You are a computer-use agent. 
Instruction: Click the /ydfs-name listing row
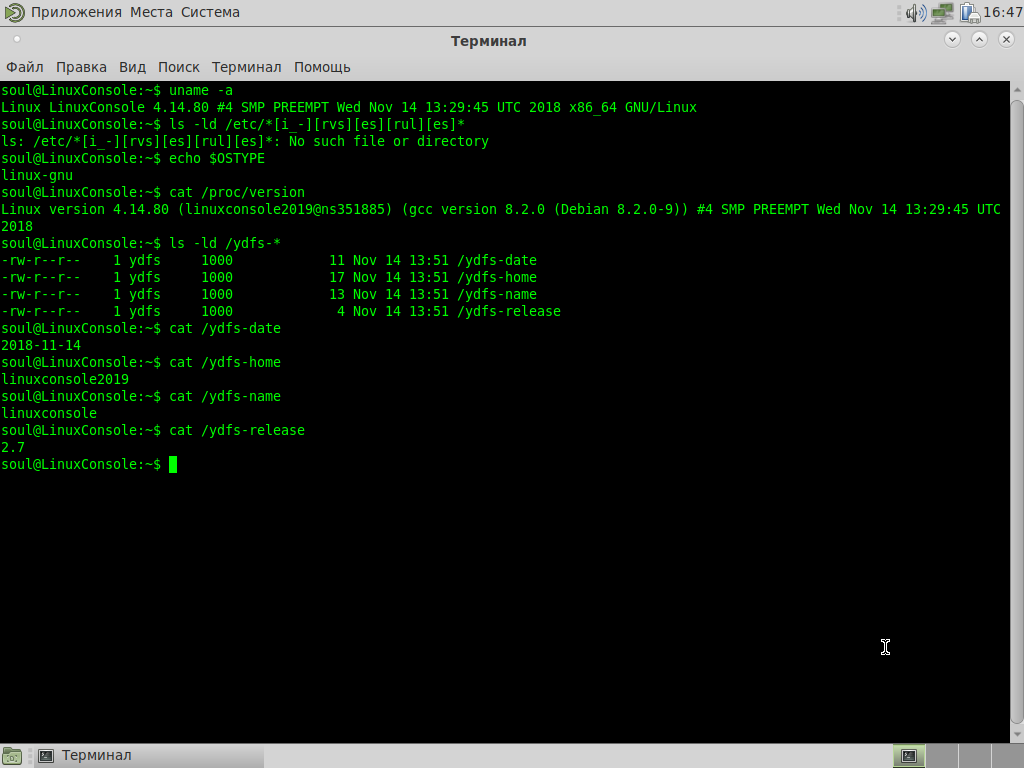click(269, 294)
